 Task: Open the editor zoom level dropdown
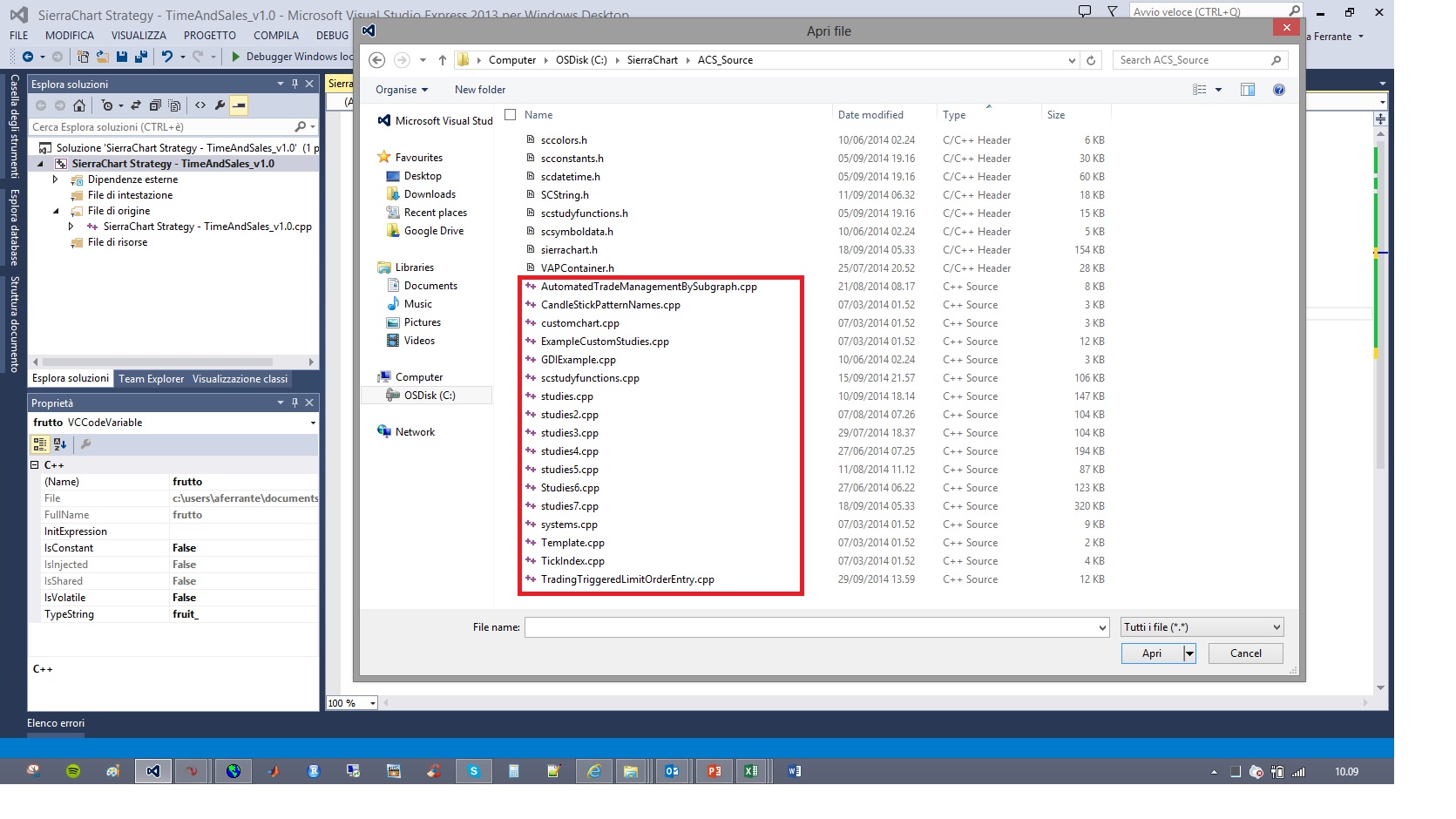(x=373, y=703)
